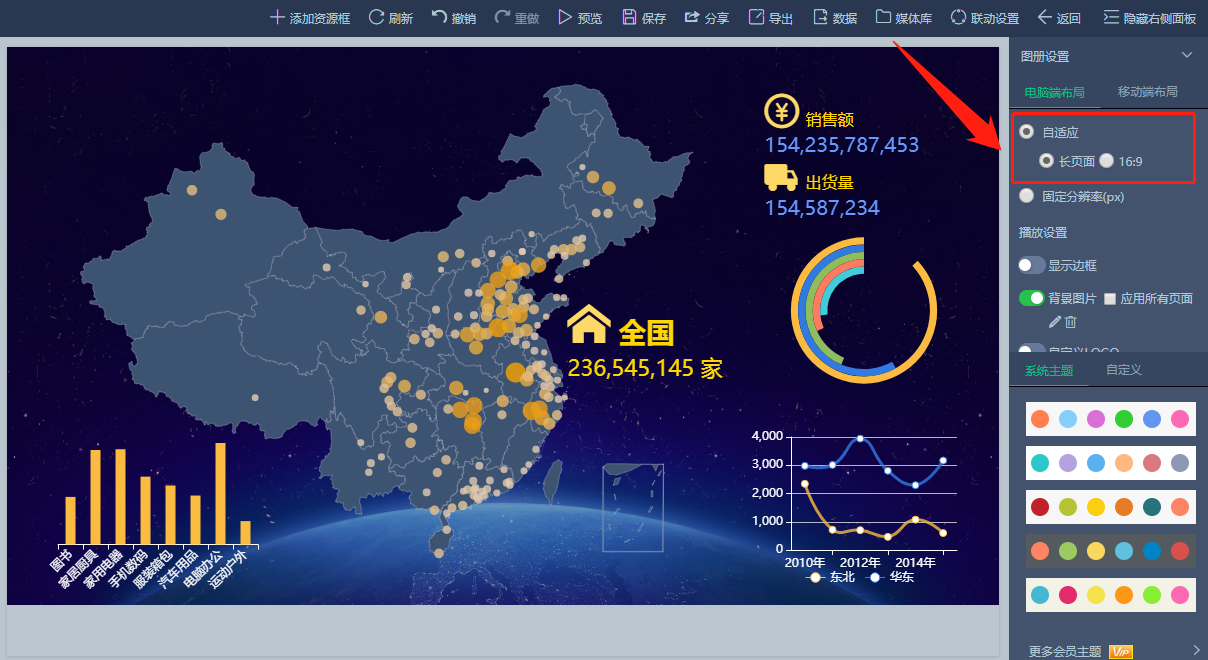The width and height of the screenshot is (1208, 660).
Task: Click the 电脑办公 bar in the bar chart
Action: 220,493
